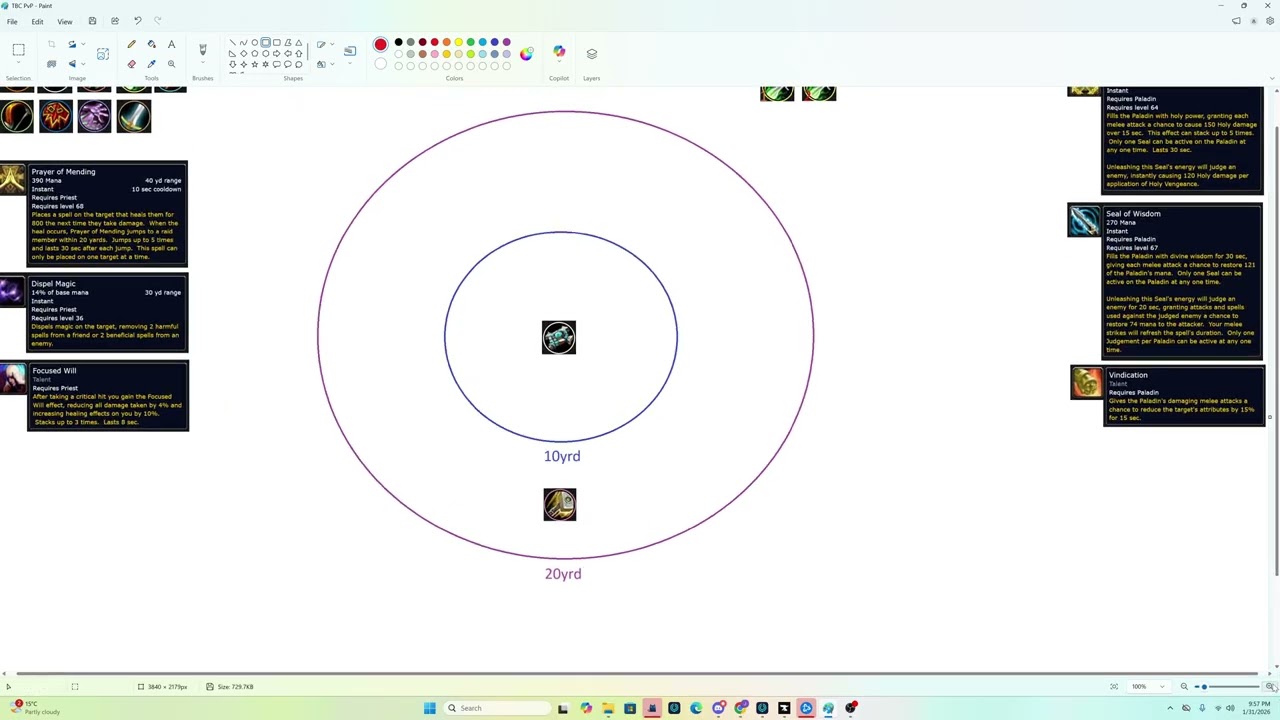This screenshot has width=1280, height=720.
Task: Activate the Text tool
Action: coord(171,44)
